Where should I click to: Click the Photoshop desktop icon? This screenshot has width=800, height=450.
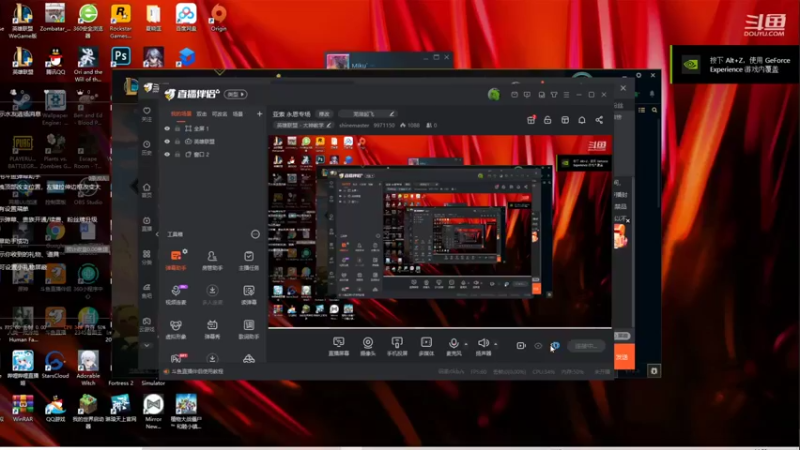point(121,56)
